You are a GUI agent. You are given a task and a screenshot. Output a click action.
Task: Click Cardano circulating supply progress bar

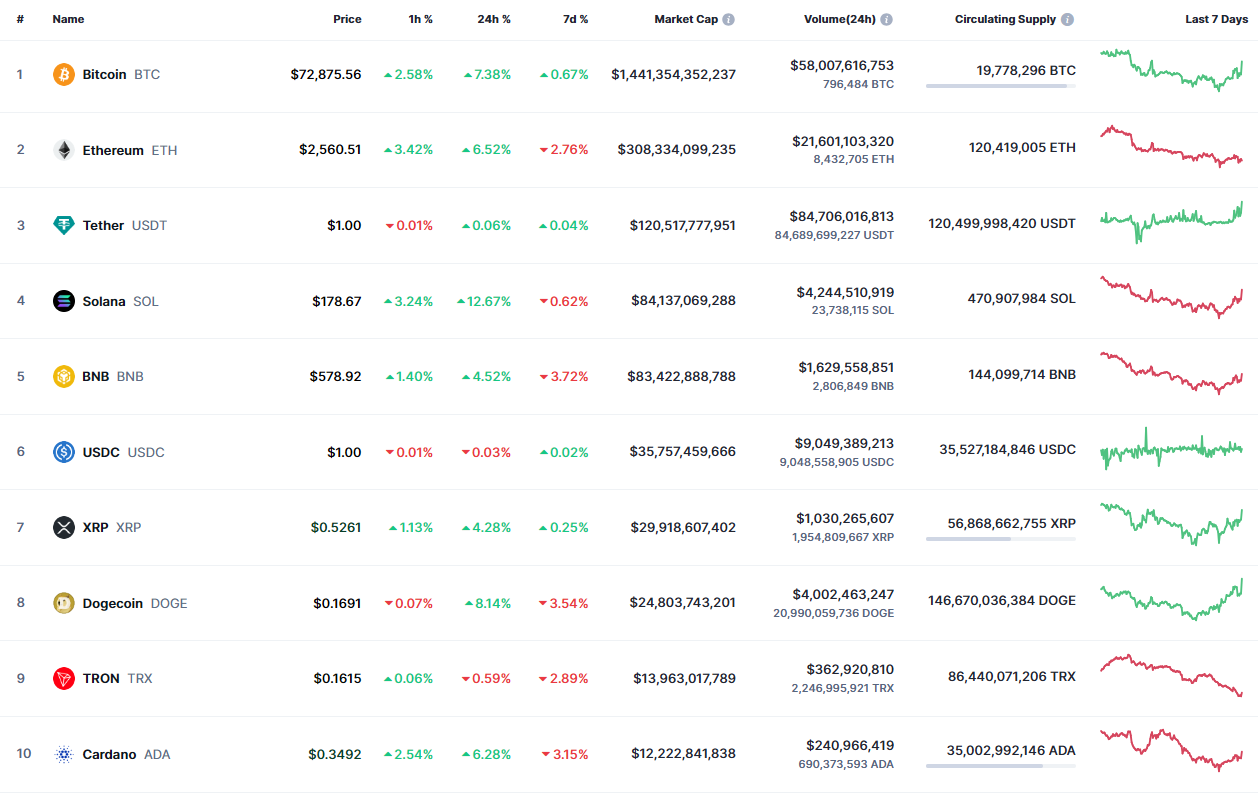coord(1001,766)
